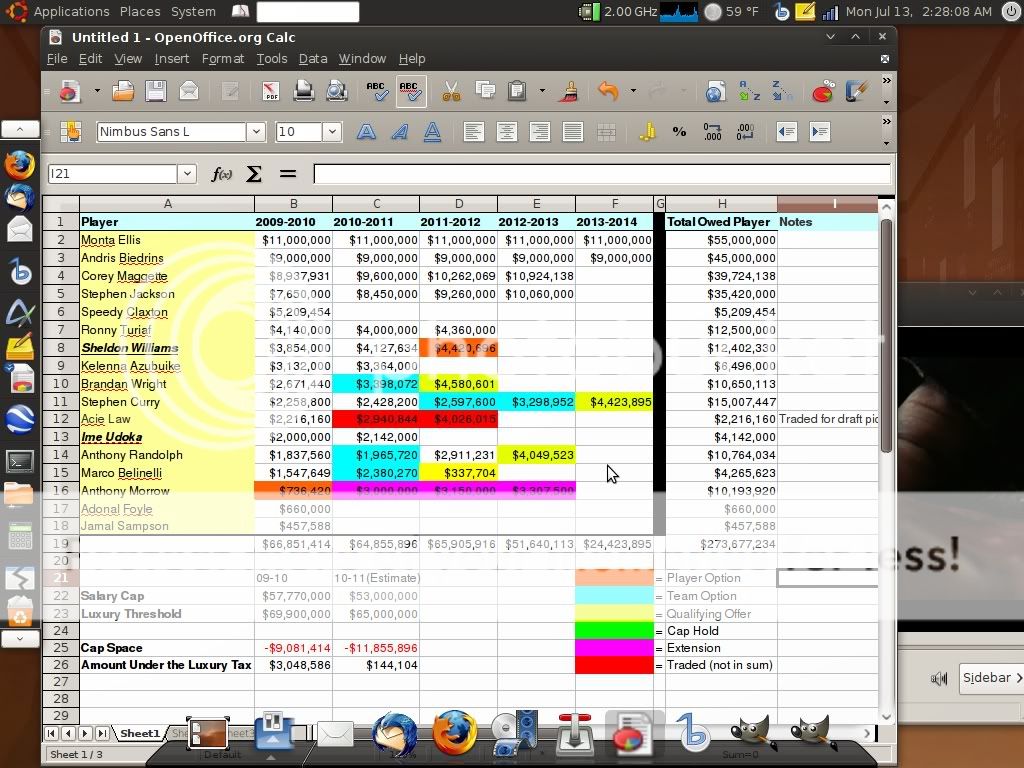The height and width of the screenshot is (768, 1024).
Task: Open the Function Wizard
Action: [221, 174]
